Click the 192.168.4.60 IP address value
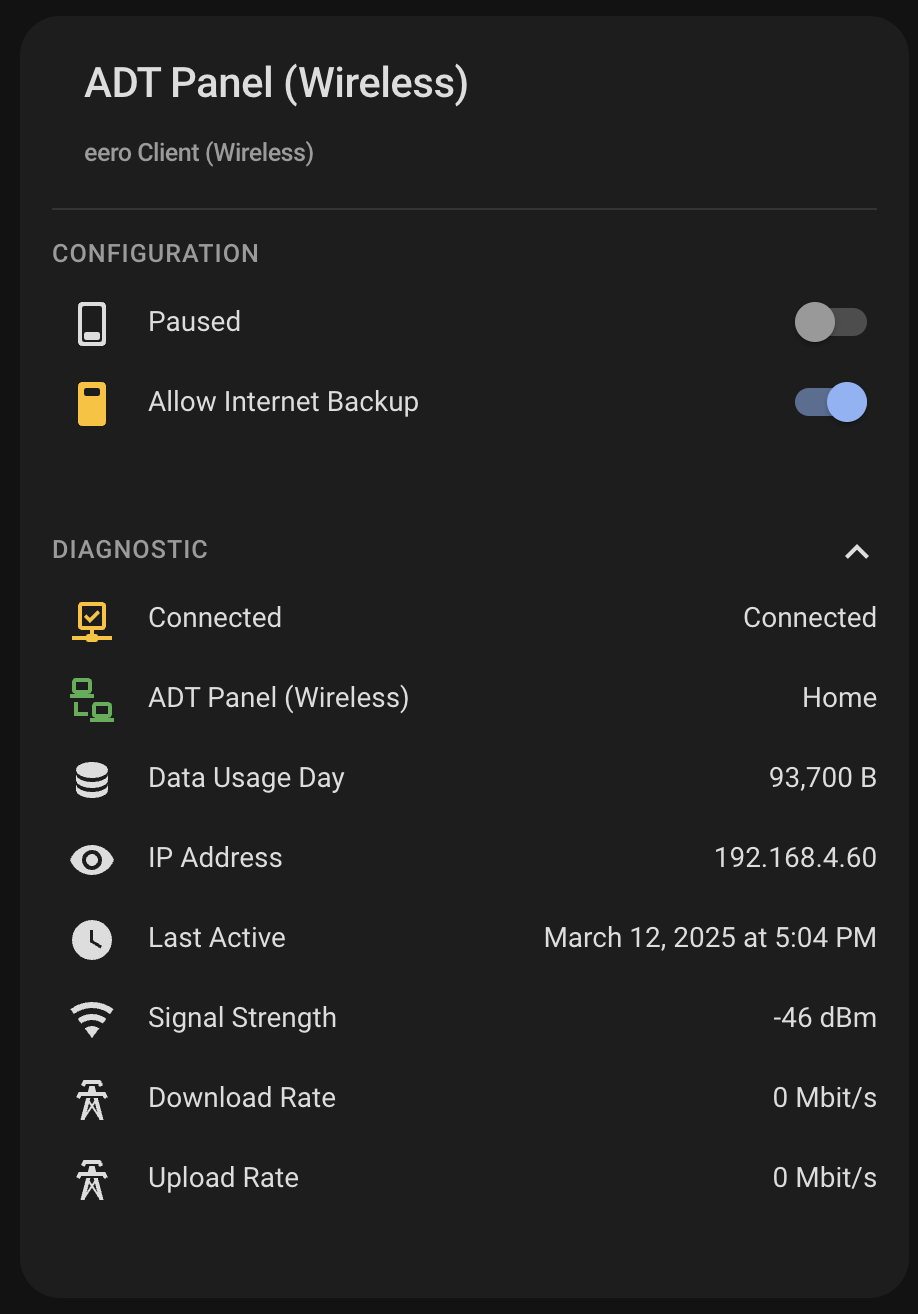The image size is (918, 1314). [x=795, y=858]
